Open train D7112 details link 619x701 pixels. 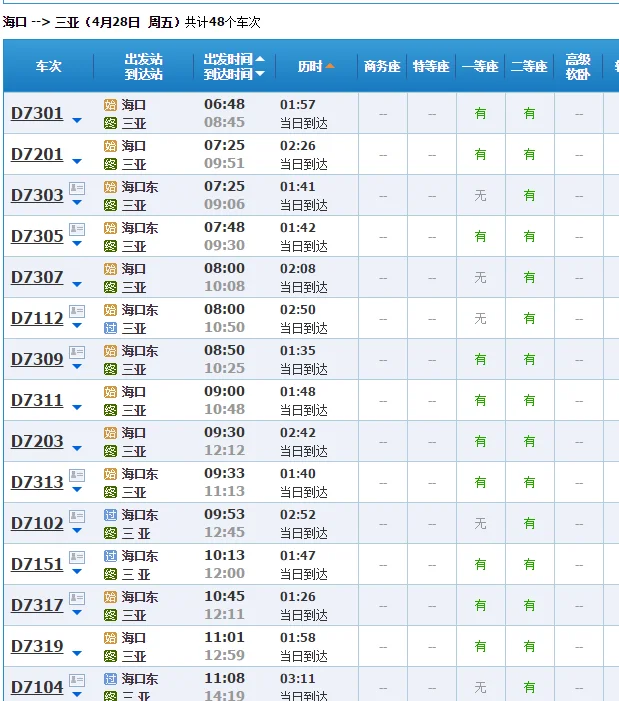point(37,318)
